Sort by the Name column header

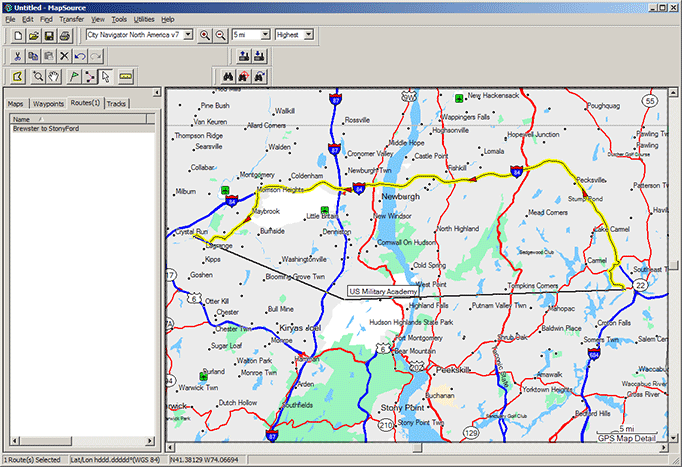pos(78,119)
